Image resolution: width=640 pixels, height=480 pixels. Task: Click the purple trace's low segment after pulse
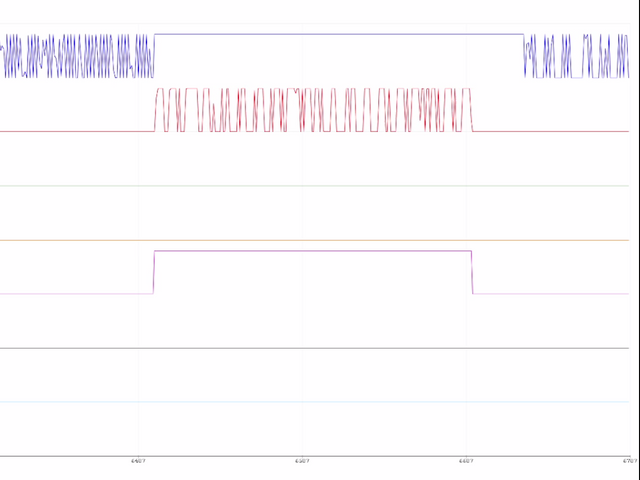[555, 294]
